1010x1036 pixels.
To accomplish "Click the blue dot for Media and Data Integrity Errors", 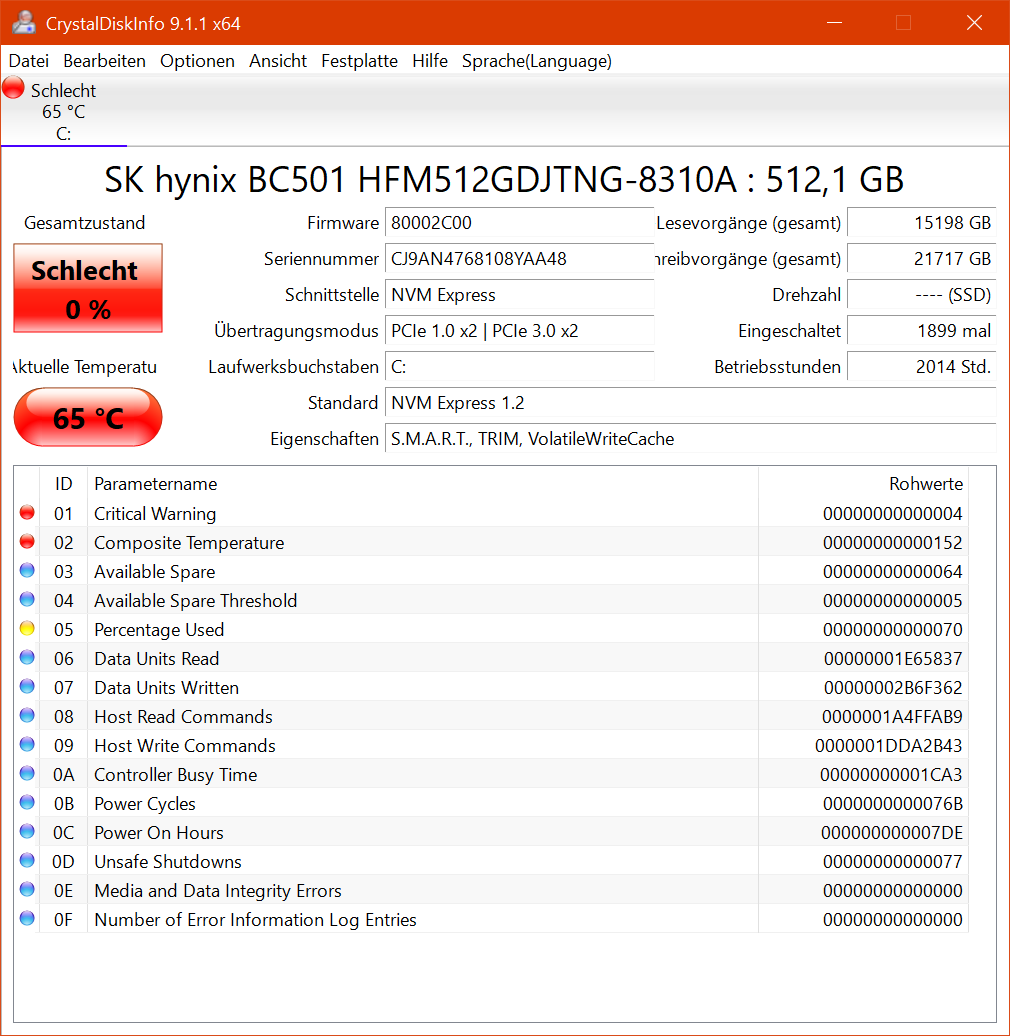I will tap(27, 889).
